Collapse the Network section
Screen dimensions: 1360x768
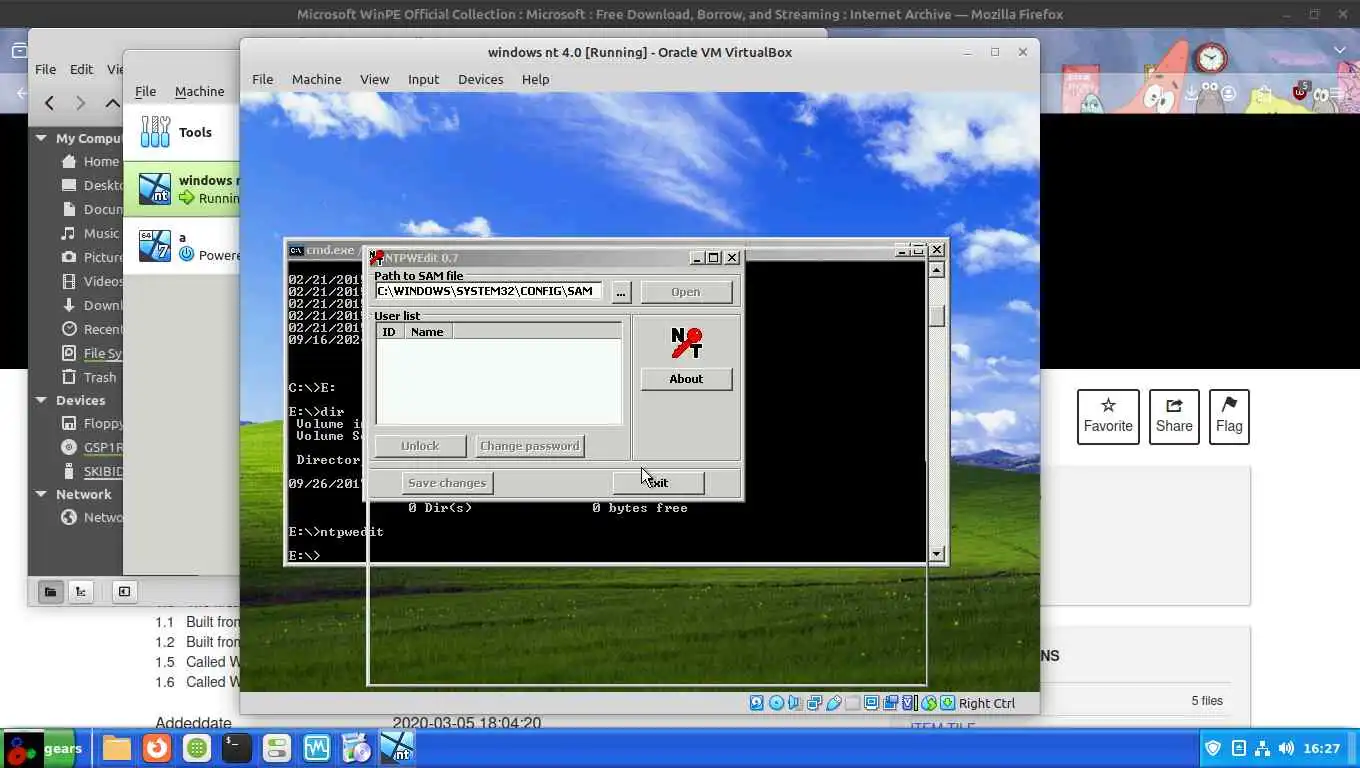[x=41, y=494]
